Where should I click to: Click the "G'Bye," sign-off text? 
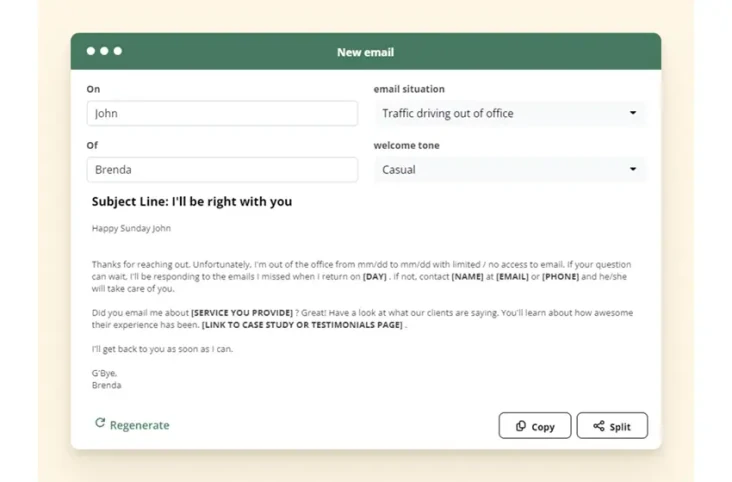(x=105, y=373)
